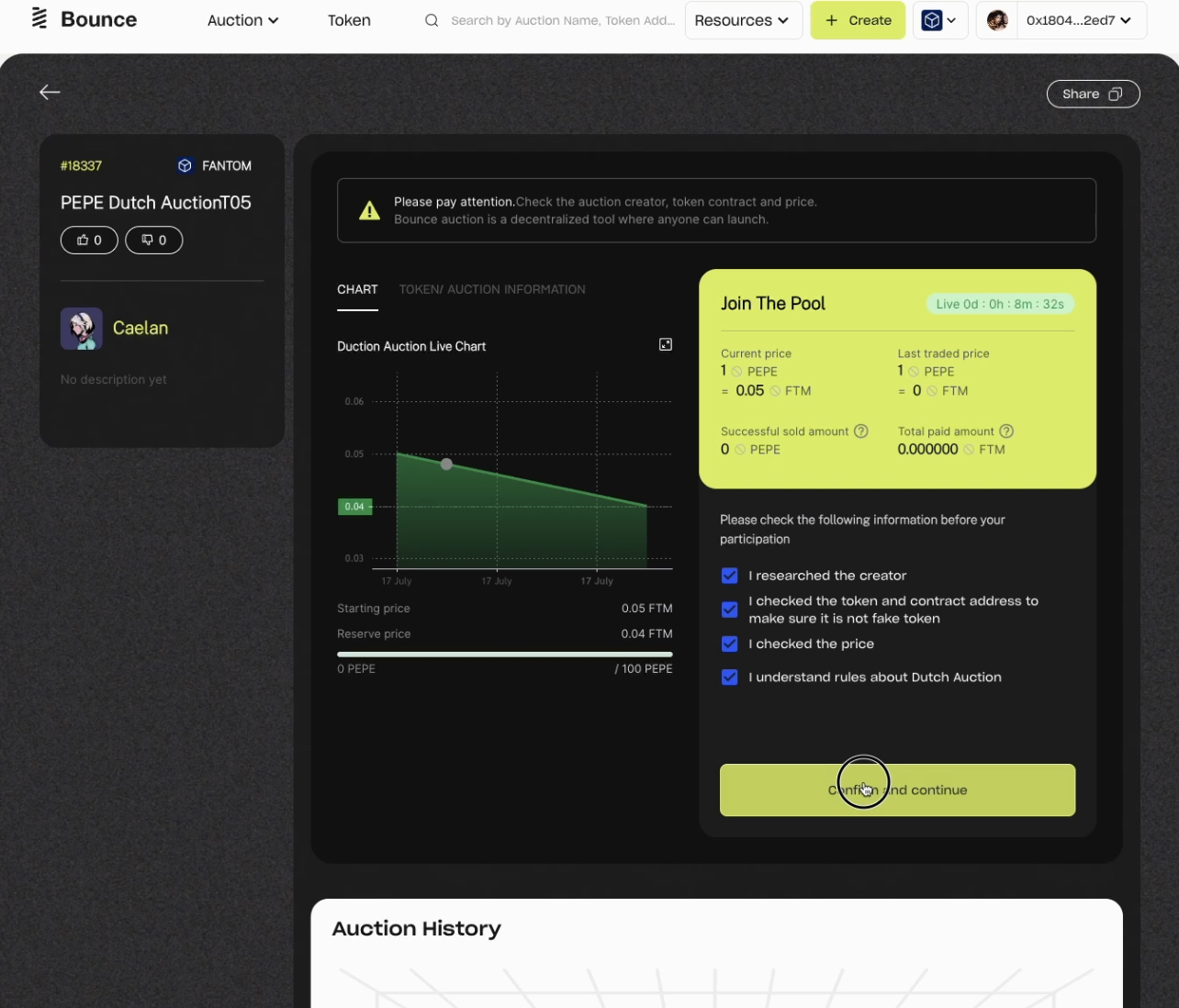Screen dimensions: 1179x1008
Task: Toggle 'I checked the price' checkbox
Action: (x=730, y=644)
